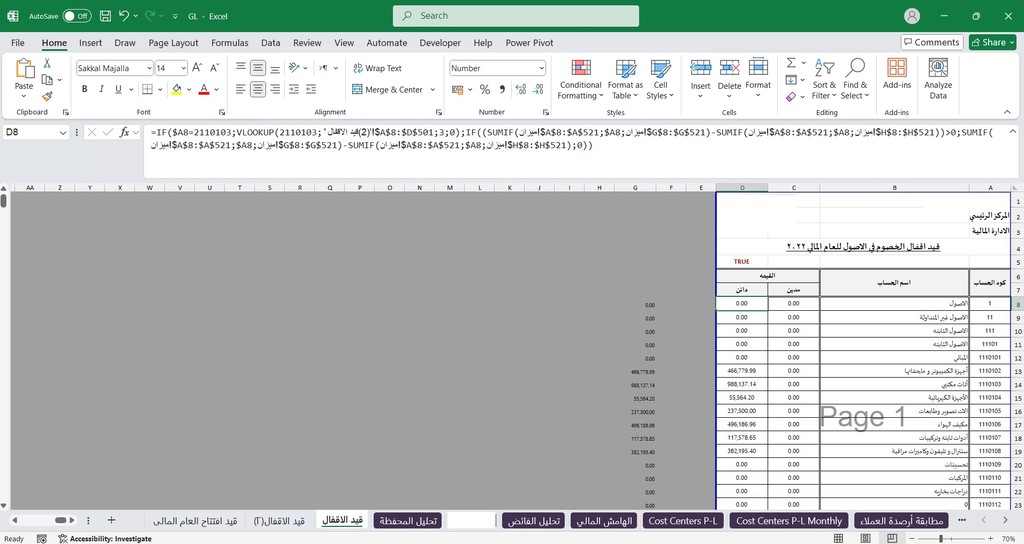This screenshot has width=1024, height=544.
Task: Switch to Cost Centers P-L sheet
Action: point(682,520)
